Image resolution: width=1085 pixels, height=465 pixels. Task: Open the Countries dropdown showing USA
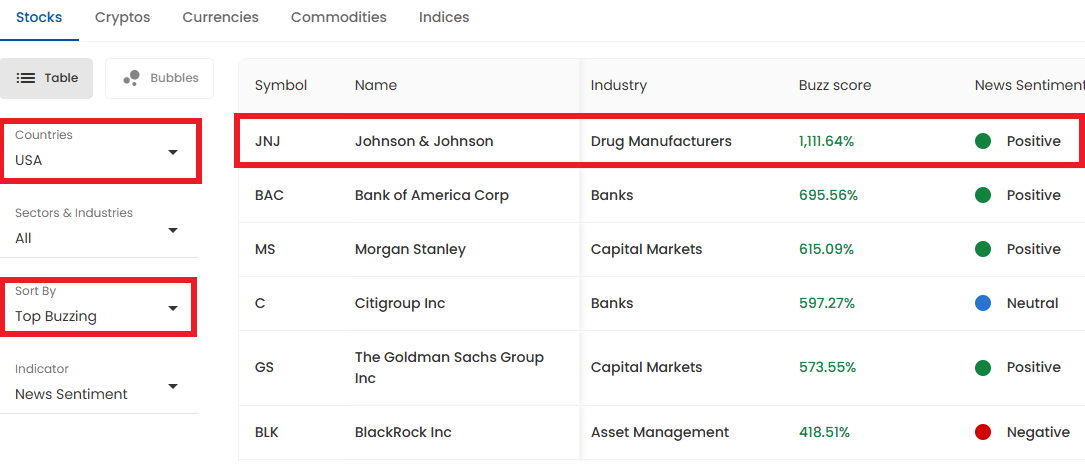tap(99, 151)
